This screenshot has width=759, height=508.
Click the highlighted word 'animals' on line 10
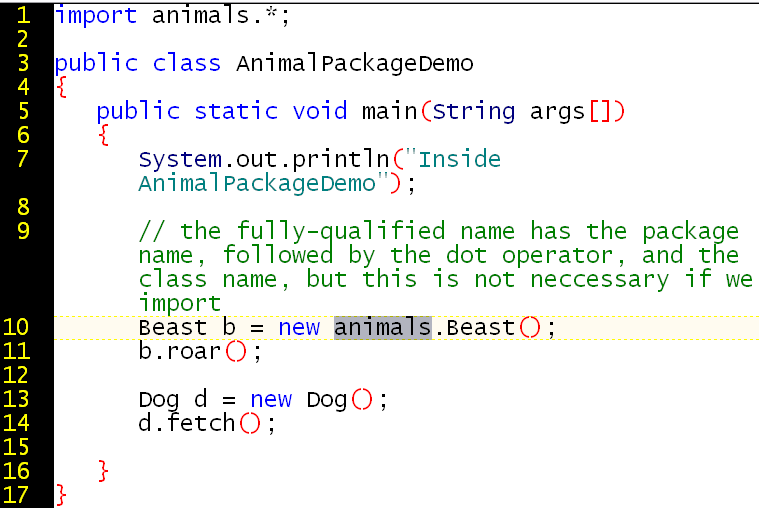pyautogui.click(x=382, y=327)
